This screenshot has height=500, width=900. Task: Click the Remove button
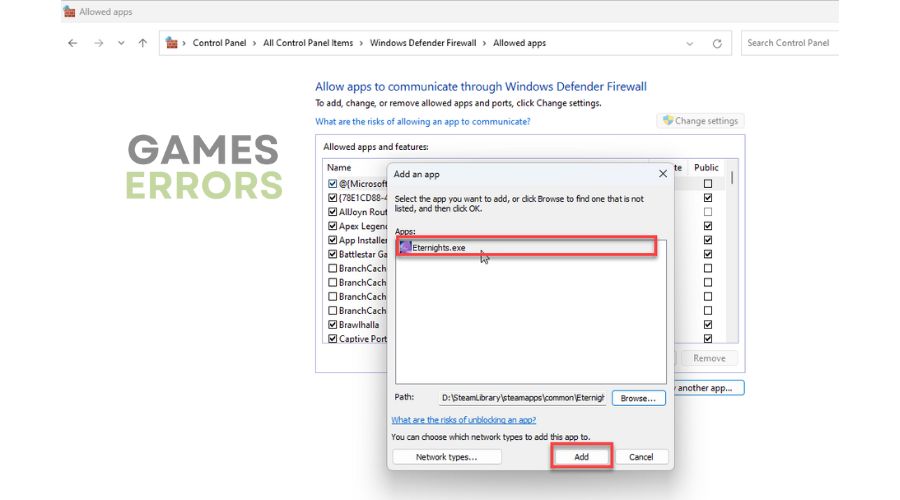[x=709, y=358]
